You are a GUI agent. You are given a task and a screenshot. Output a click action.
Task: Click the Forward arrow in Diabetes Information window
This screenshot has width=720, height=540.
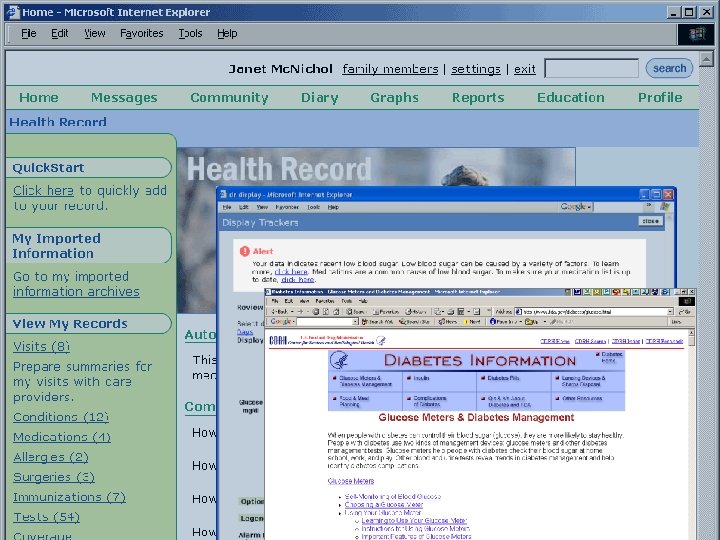300,312
